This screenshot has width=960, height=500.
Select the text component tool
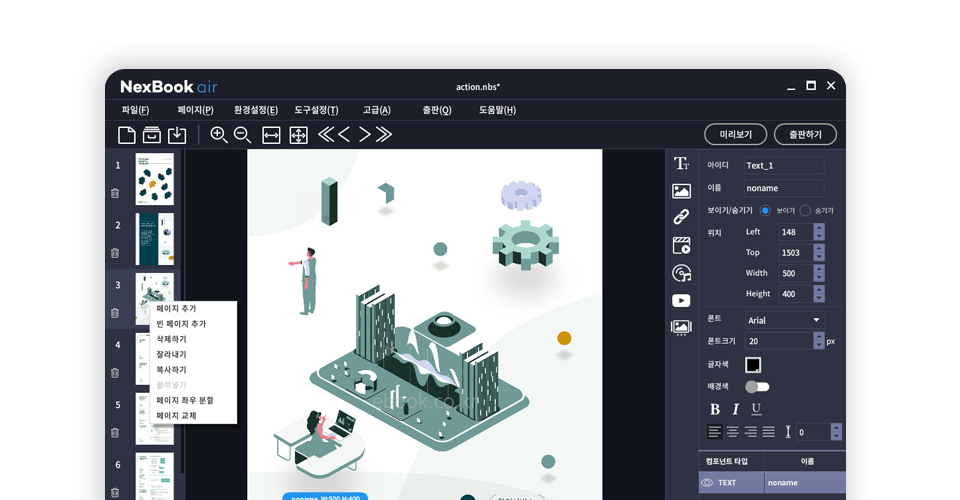pyautogui.click(x=681, y=164)
